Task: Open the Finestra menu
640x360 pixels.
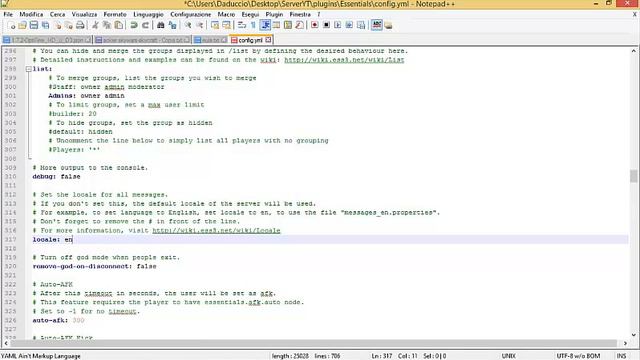Action: point(300,14)
